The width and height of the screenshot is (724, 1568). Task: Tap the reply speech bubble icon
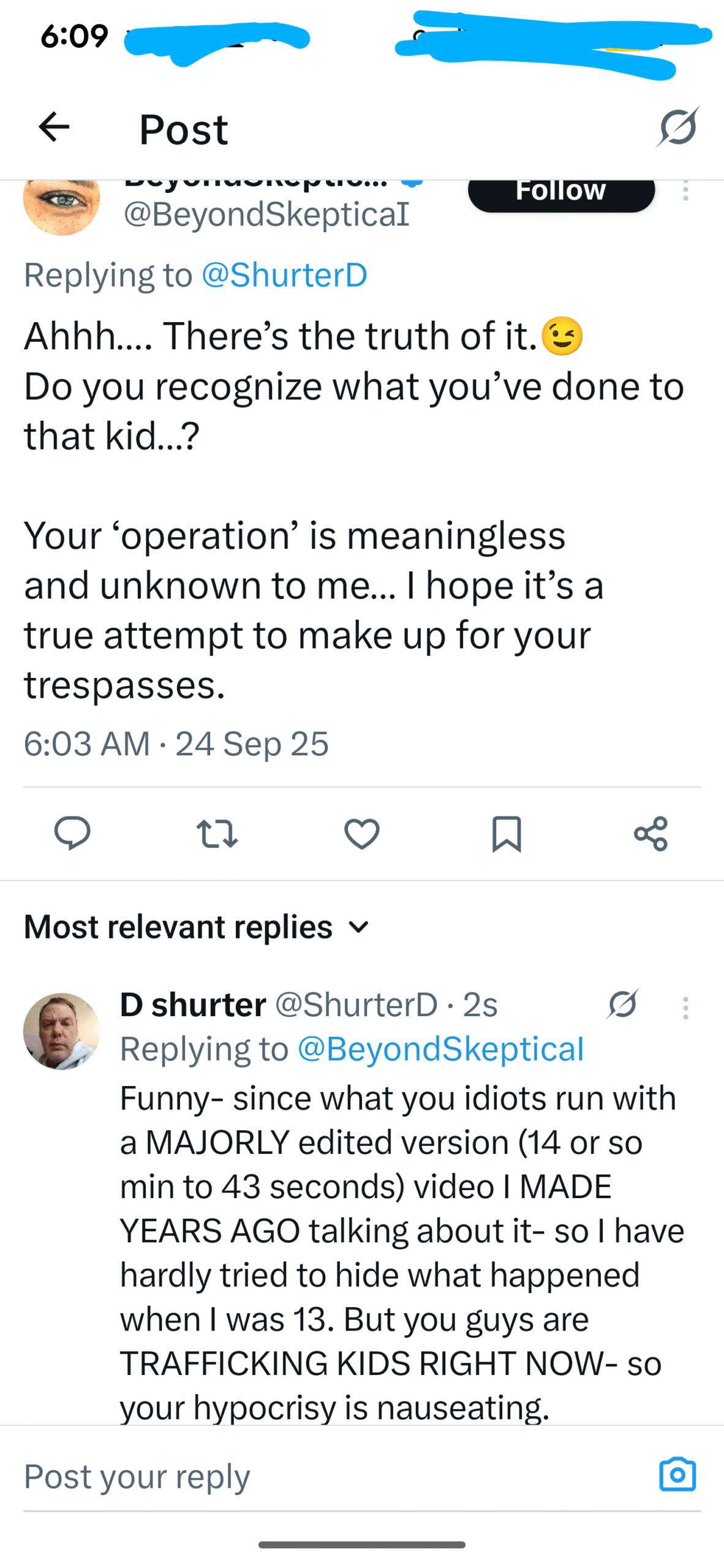[72, 833]
